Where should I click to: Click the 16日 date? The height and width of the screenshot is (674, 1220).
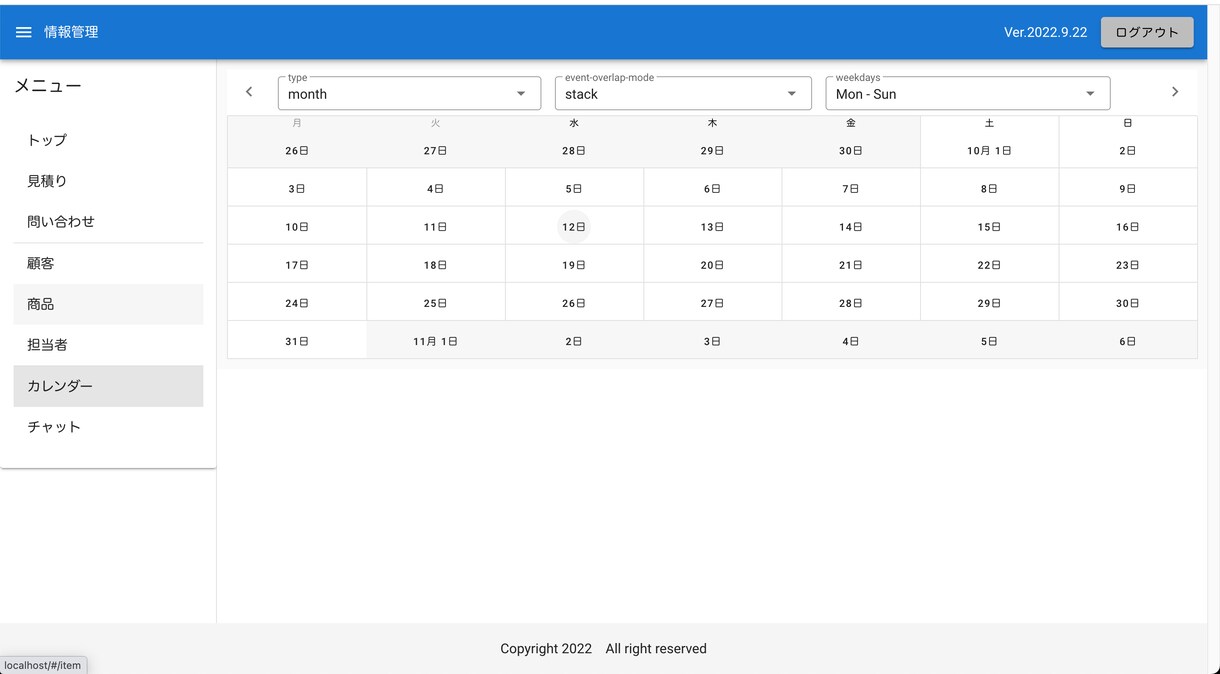[1128, 227]
